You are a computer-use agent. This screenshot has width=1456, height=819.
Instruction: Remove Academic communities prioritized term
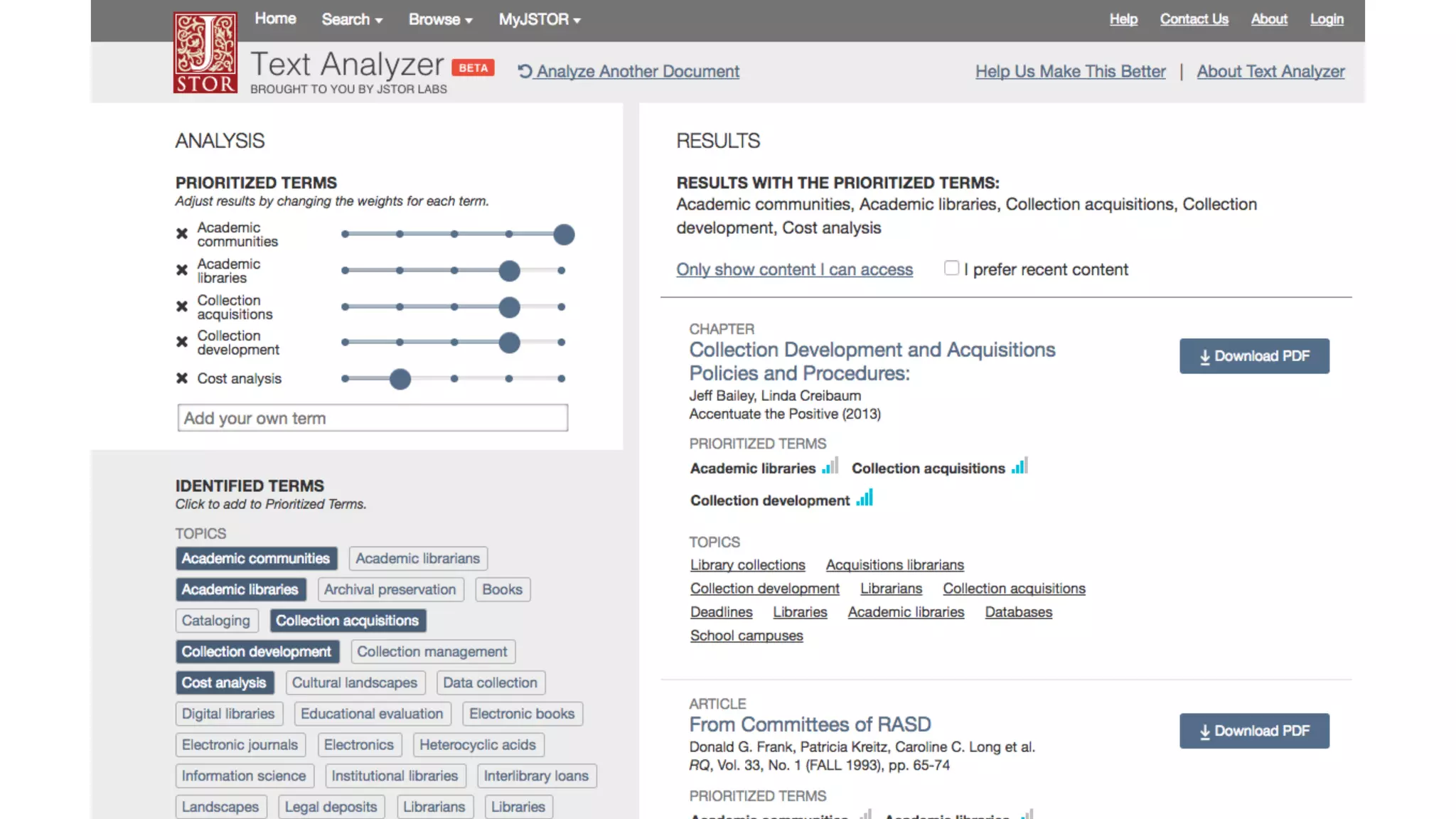182,234
